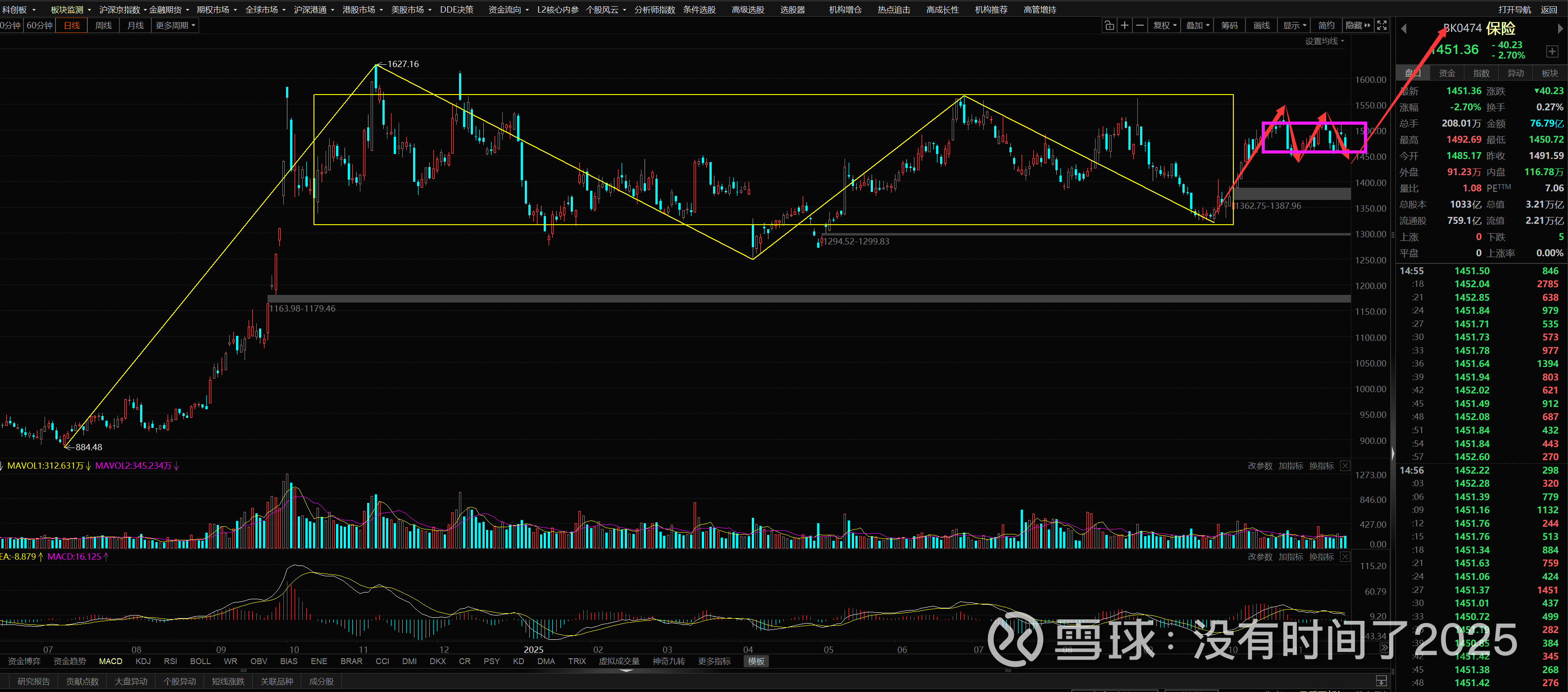Screen dimensions: 1568x692
Task: Toggle 简约 simple display mode
Action: coord(1326,26)
